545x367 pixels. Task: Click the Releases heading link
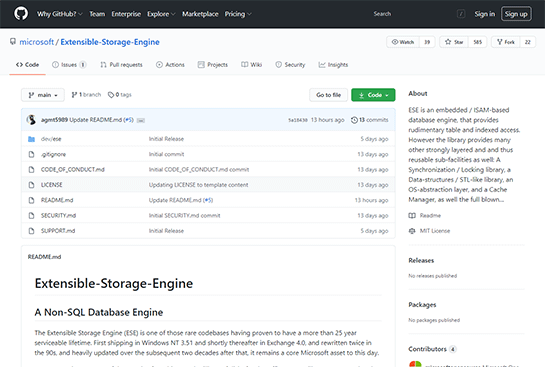tap(421, 261)
